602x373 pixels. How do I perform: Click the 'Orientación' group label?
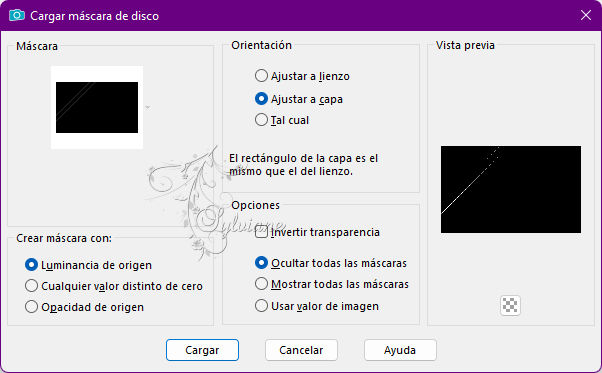click(261, 45)
